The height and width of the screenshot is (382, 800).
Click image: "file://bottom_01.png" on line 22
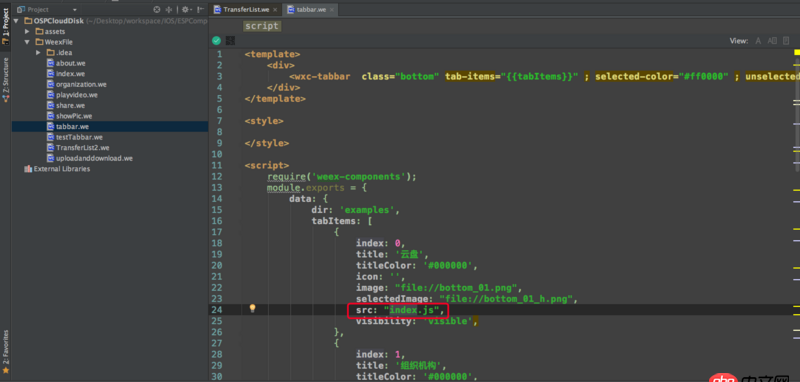coord(439,288)
